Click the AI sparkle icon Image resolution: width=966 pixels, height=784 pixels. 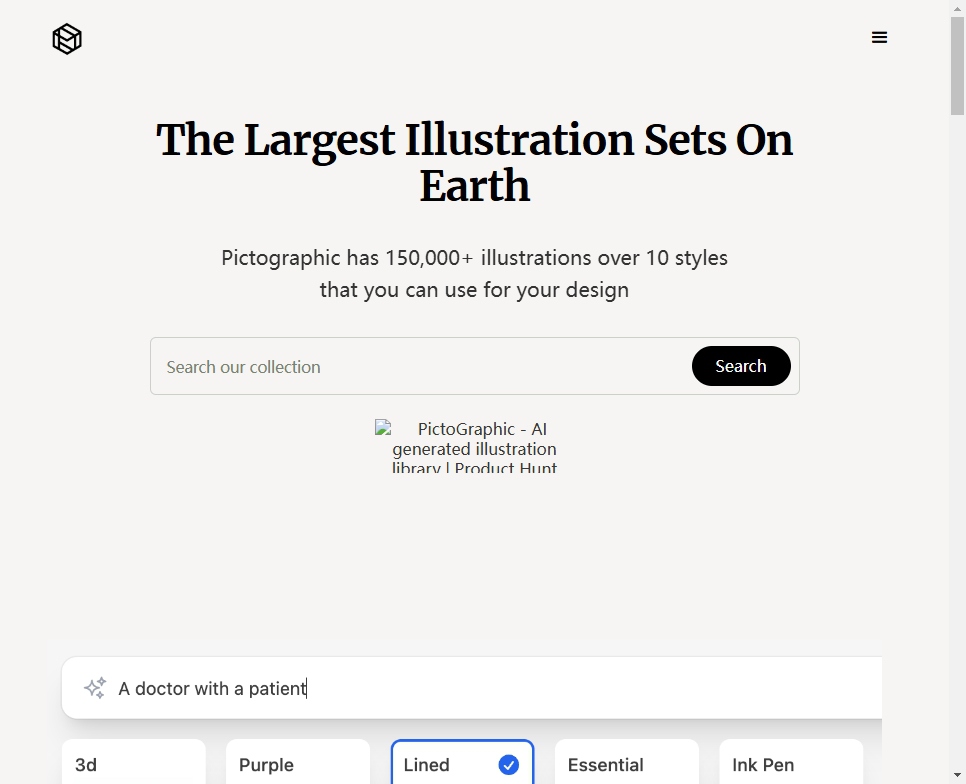pyautogui.click(x=95, y=688)
